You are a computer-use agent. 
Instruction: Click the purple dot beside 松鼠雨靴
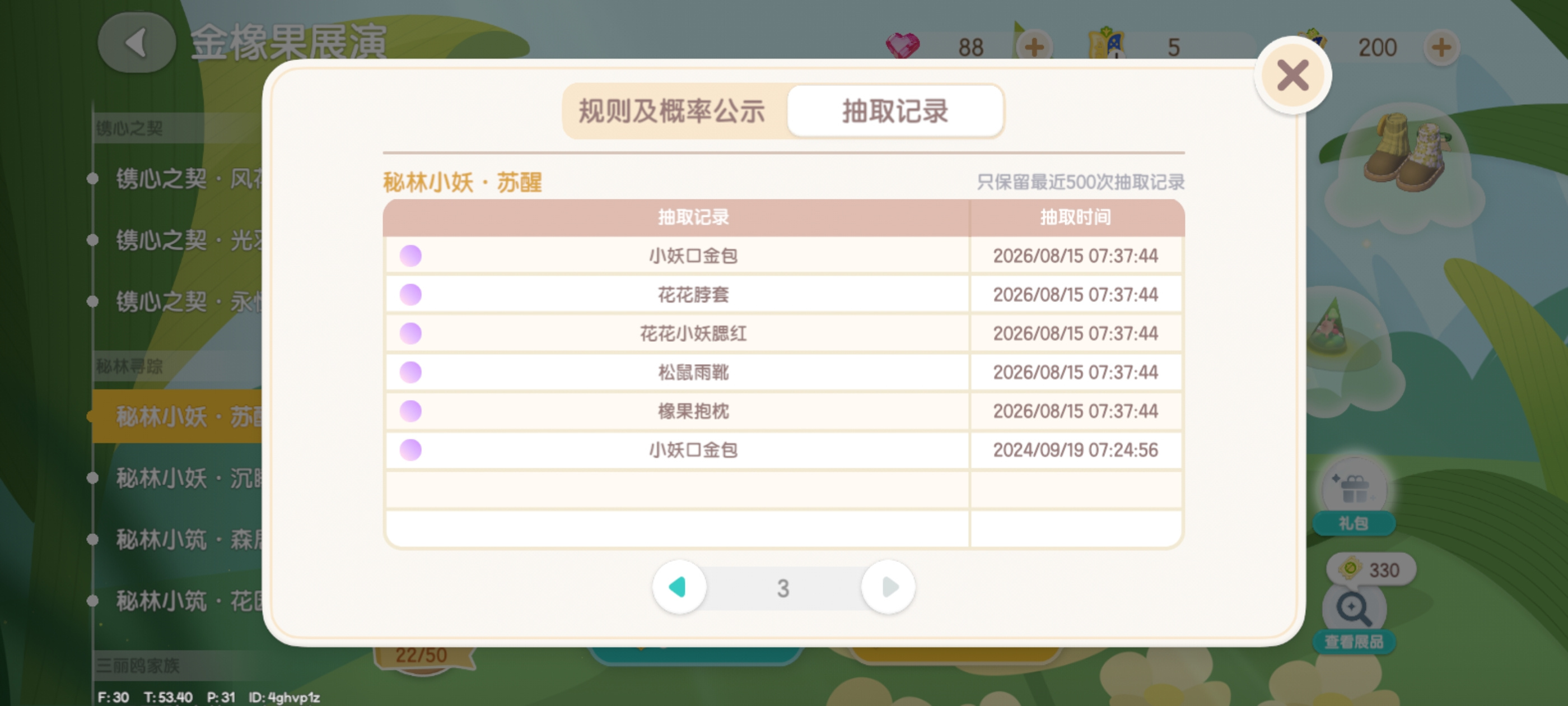tap(410, 372)
